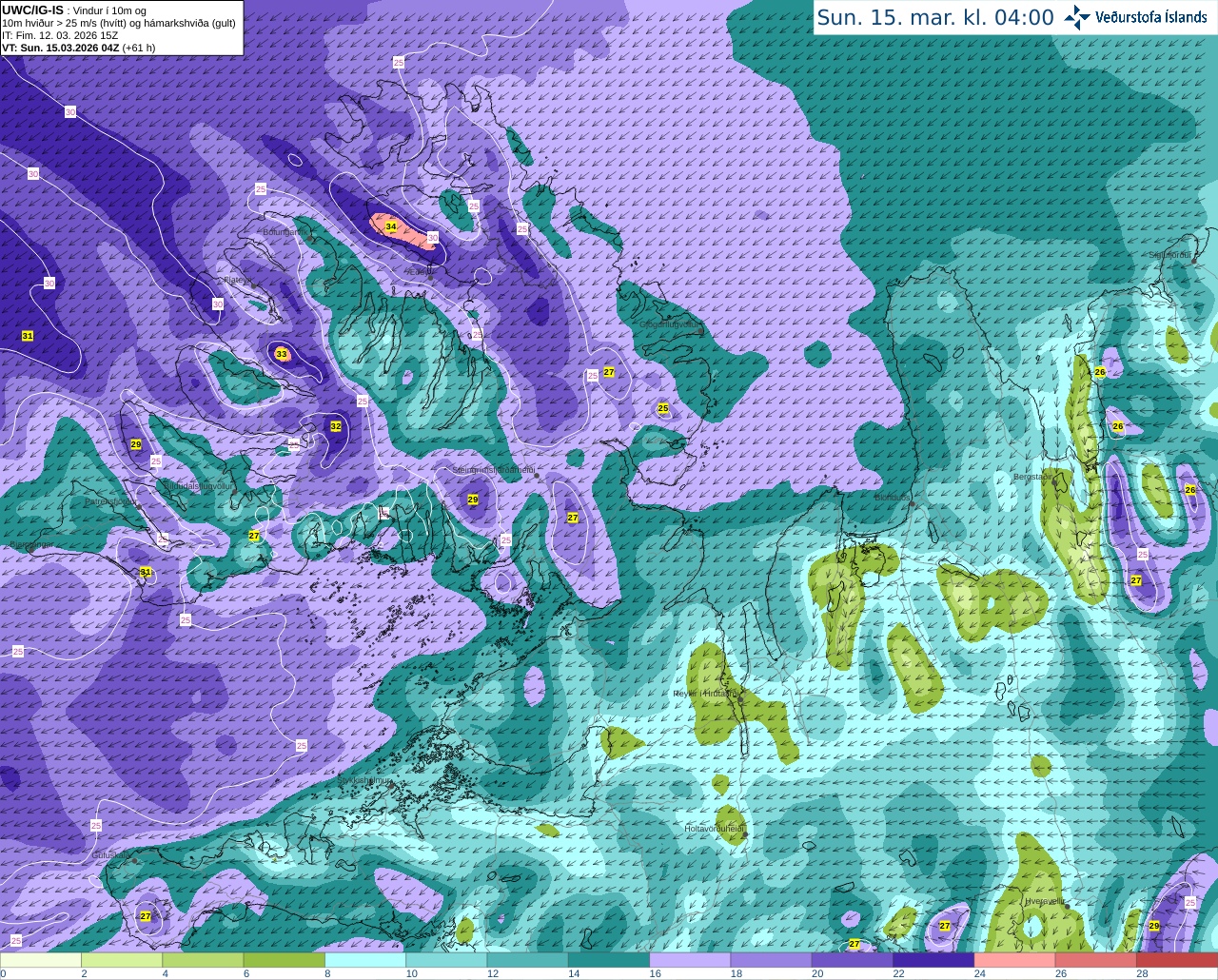Viewport: 1218px width, 980px height.
Task: Click the legend tick label '24'
Action: click(979, 973)
